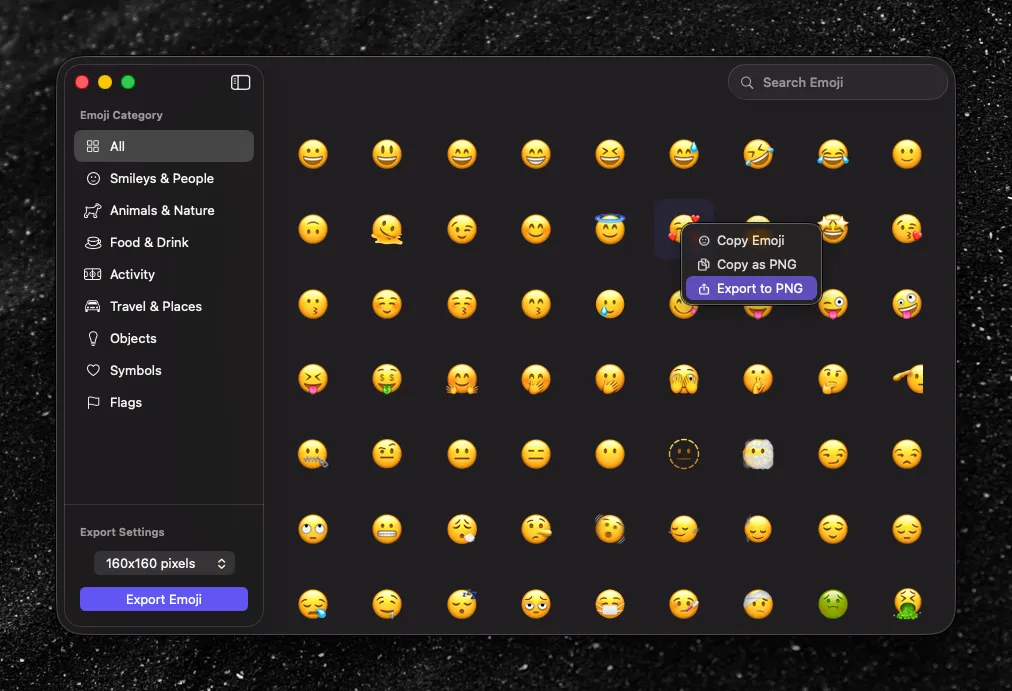The width and height of the screenshot is (1012, 691).
Task: Select the money-mouth face emoji
Action: (387, 379)
